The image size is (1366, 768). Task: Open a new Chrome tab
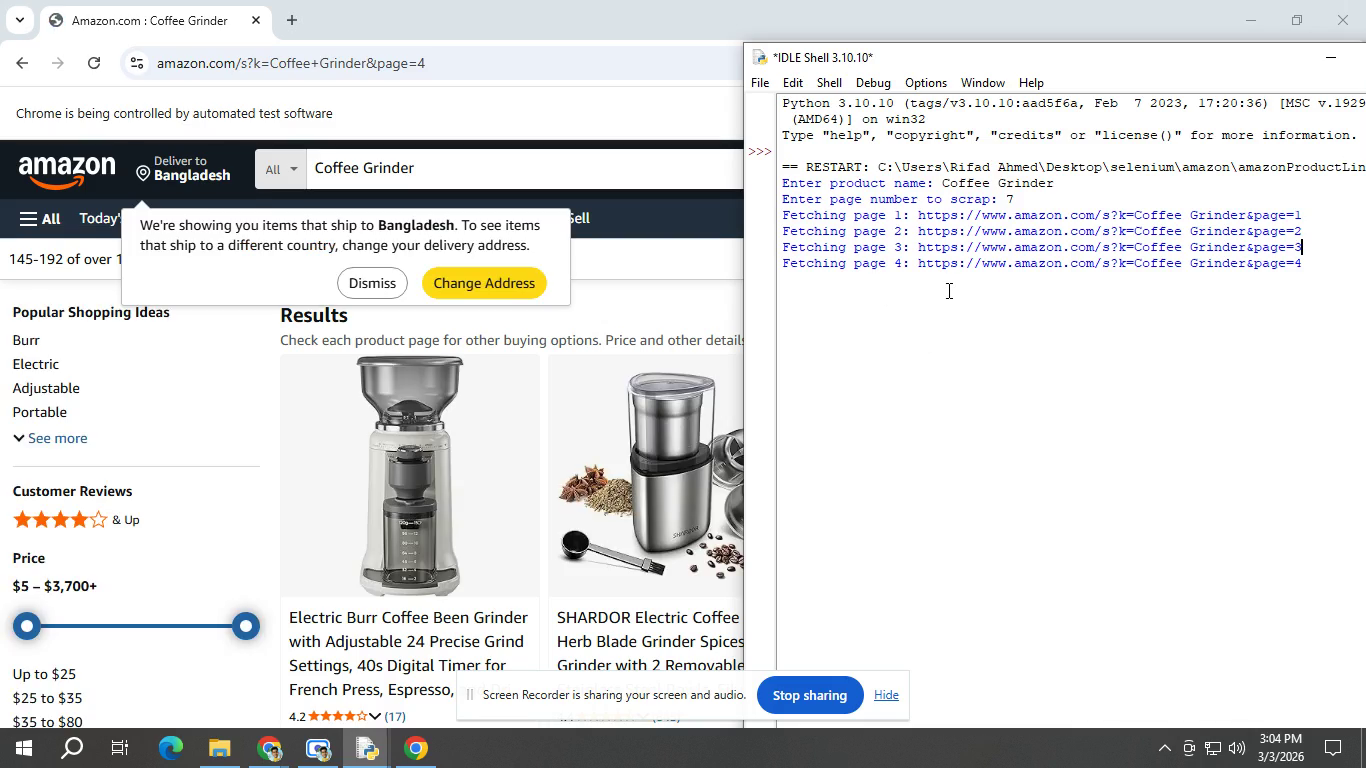(291, 20)
